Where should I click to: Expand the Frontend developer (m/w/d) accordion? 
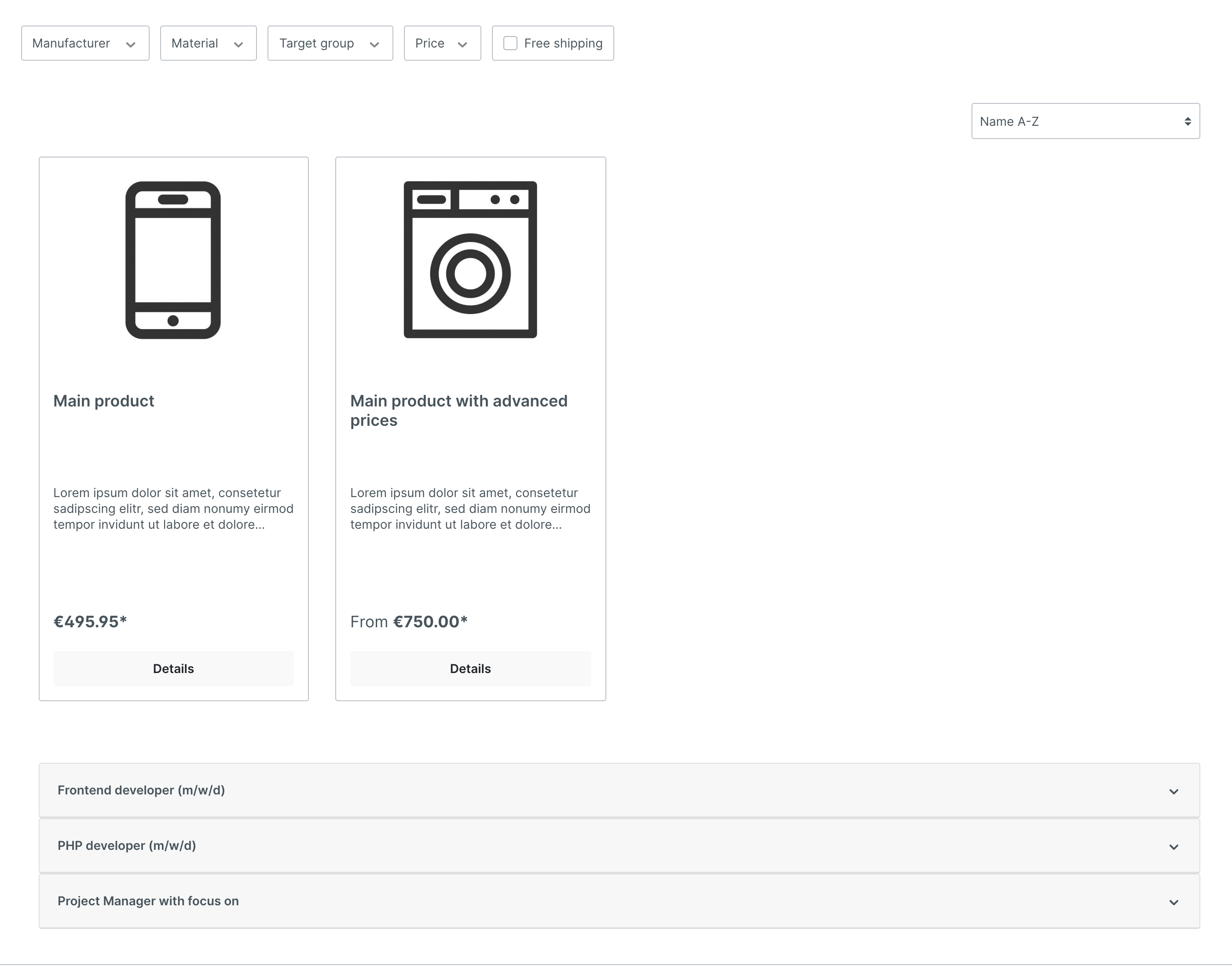620,790
